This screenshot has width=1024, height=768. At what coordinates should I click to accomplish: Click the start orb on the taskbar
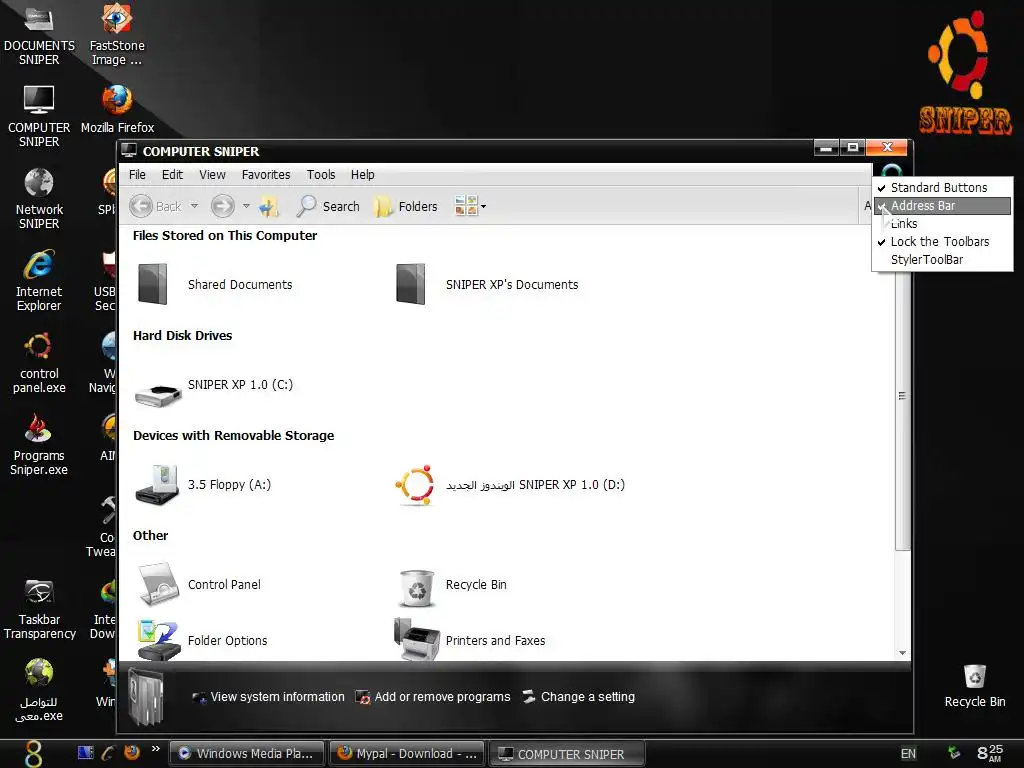click(33, 753)
